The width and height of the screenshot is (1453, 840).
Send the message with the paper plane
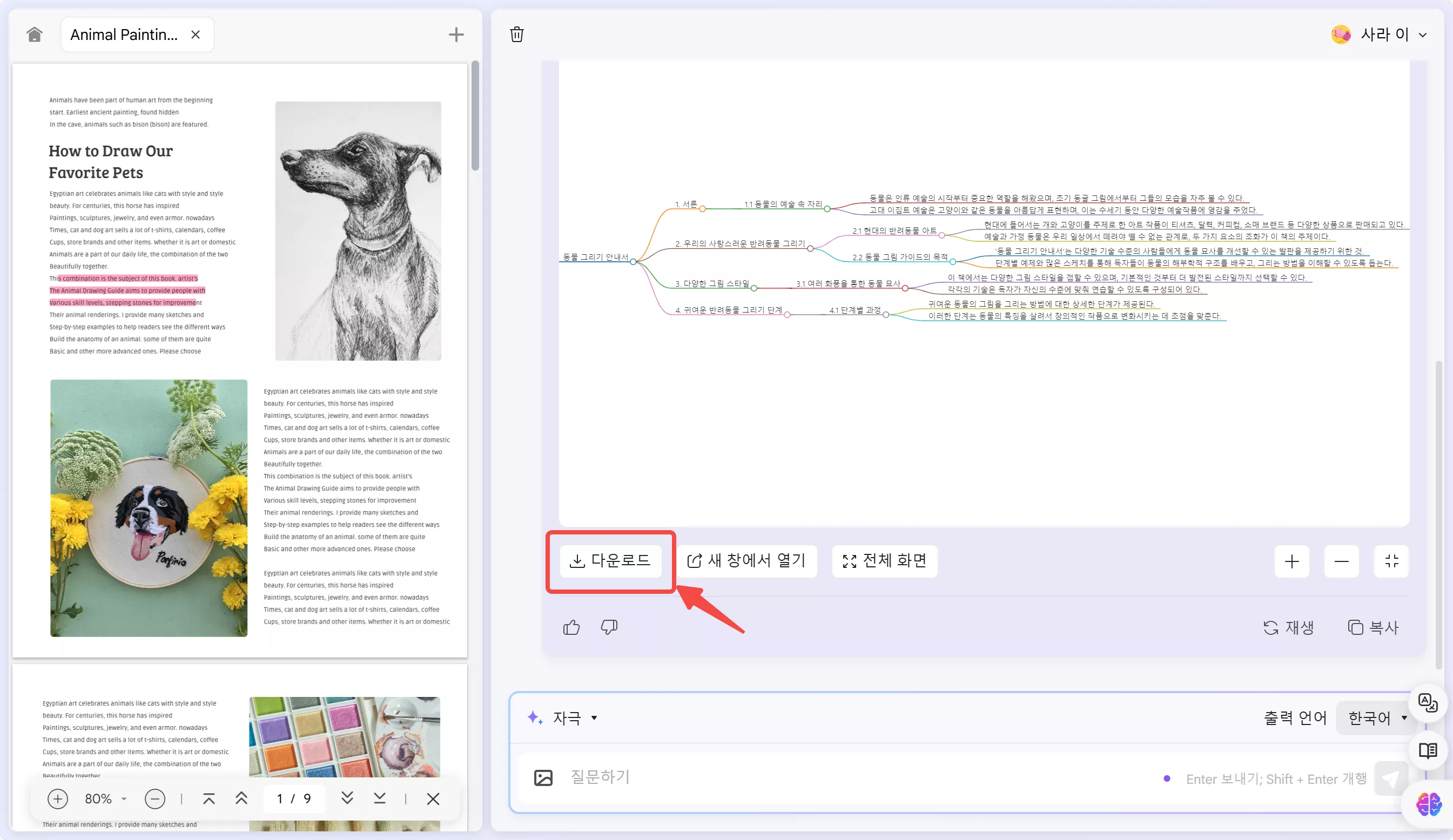click(x=1390, y=779)
